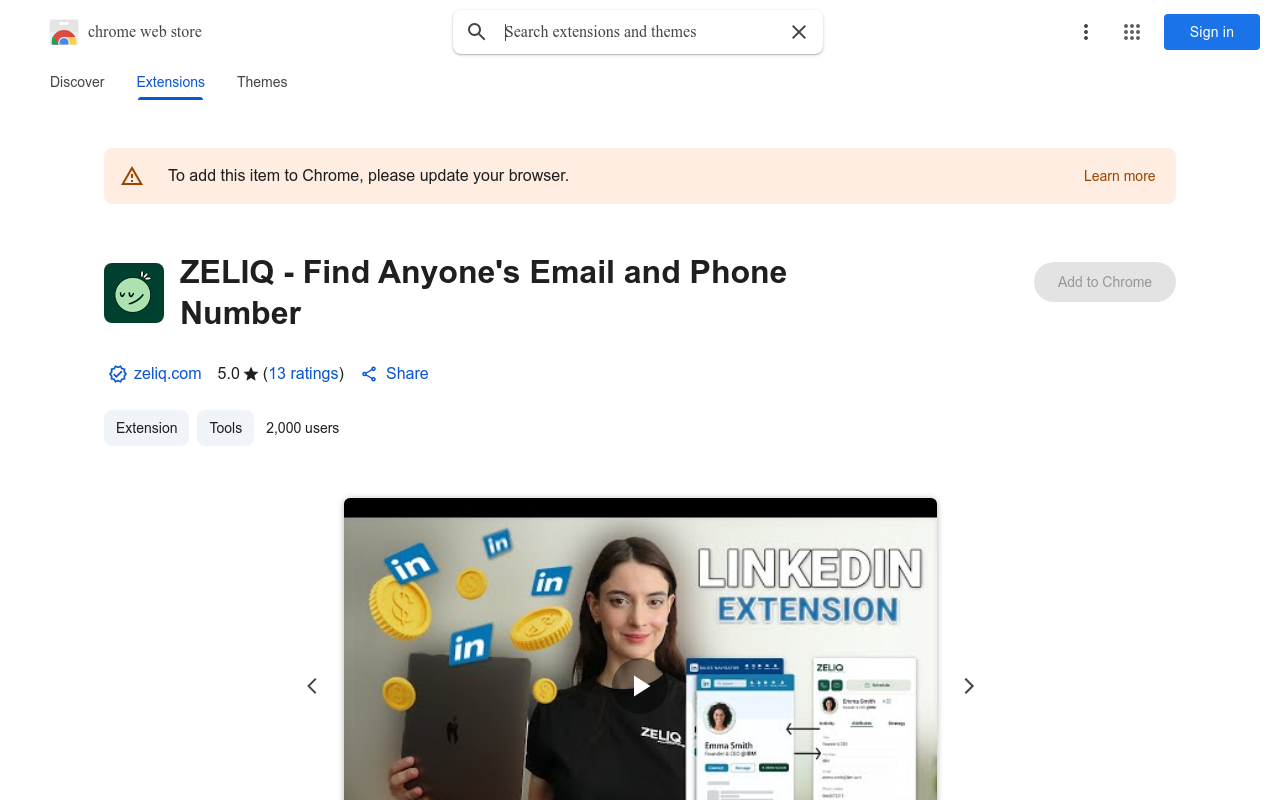Viewport: 1280px width, 800px height.
Task: Click the 5.0 rating value
Action: [x=228, y=373]
